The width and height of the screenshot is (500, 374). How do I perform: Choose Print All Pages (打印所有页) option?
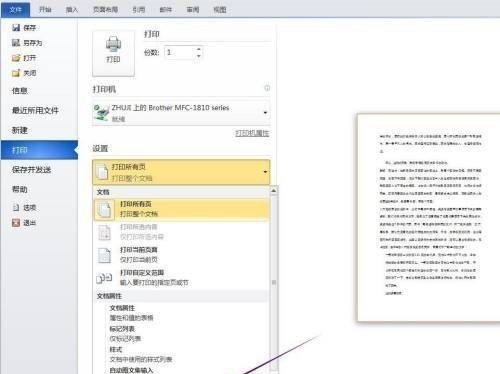[x=181, y=209]
